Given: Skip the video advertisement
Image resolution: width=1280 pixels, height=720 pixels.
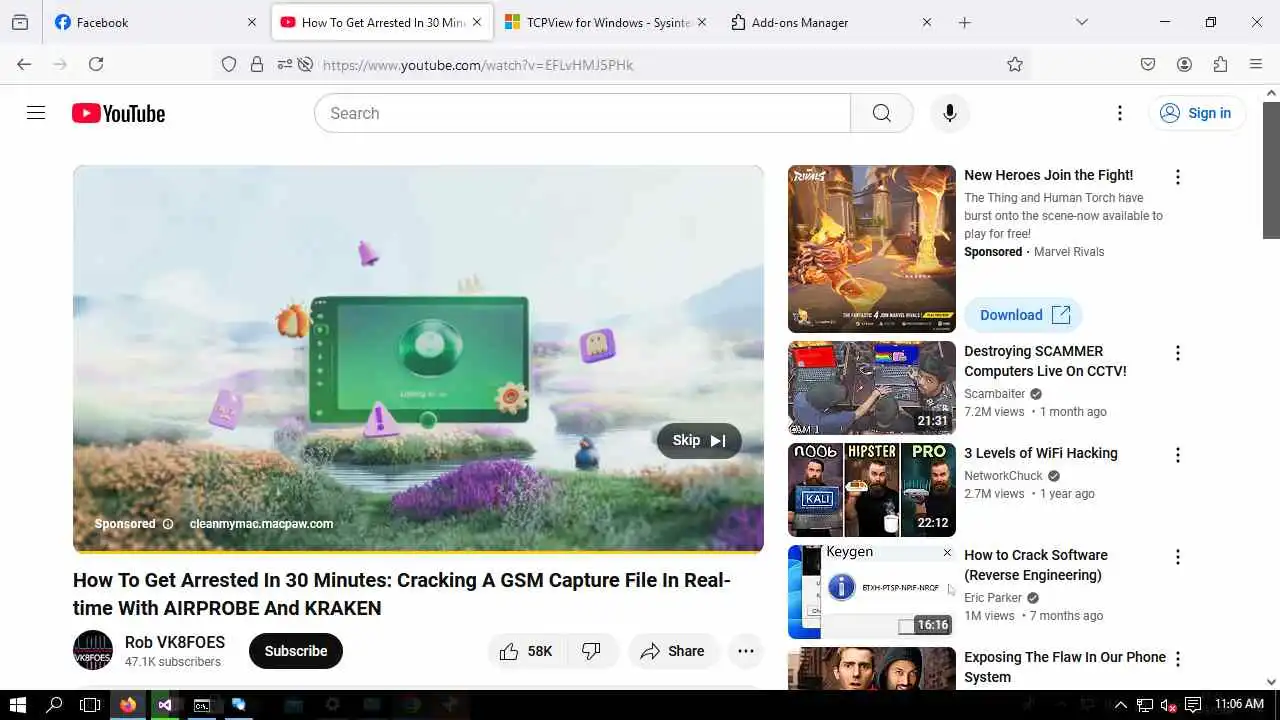Looking at the screenshot, I should click(x=699, y=440).
